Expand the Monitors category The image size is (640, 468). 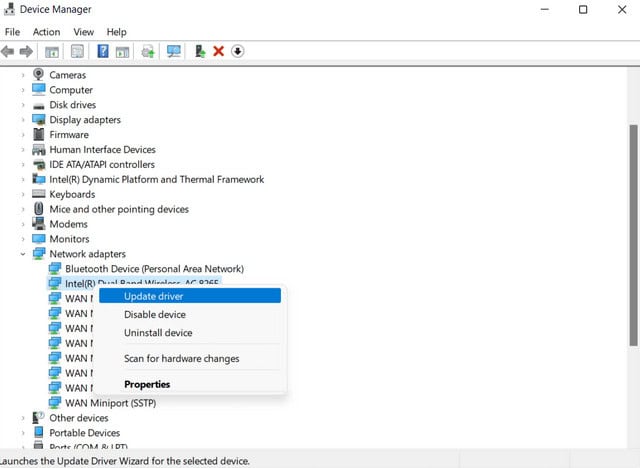point(23,239)
